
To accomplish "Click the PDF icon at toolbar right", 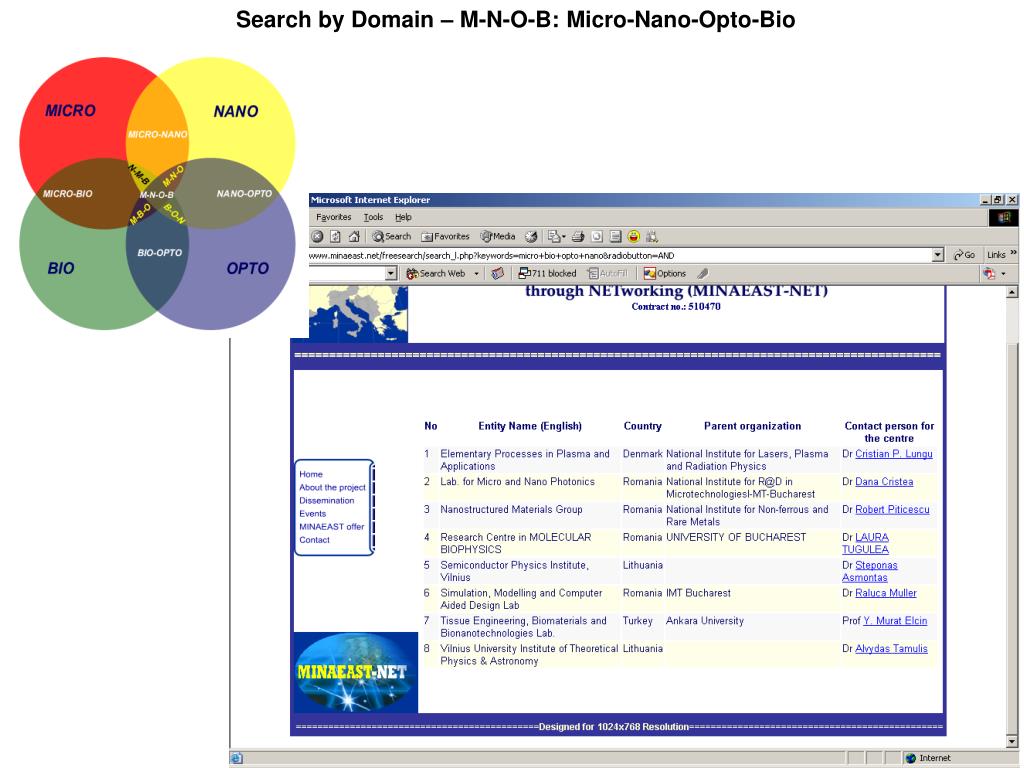I will pos(989,274).
